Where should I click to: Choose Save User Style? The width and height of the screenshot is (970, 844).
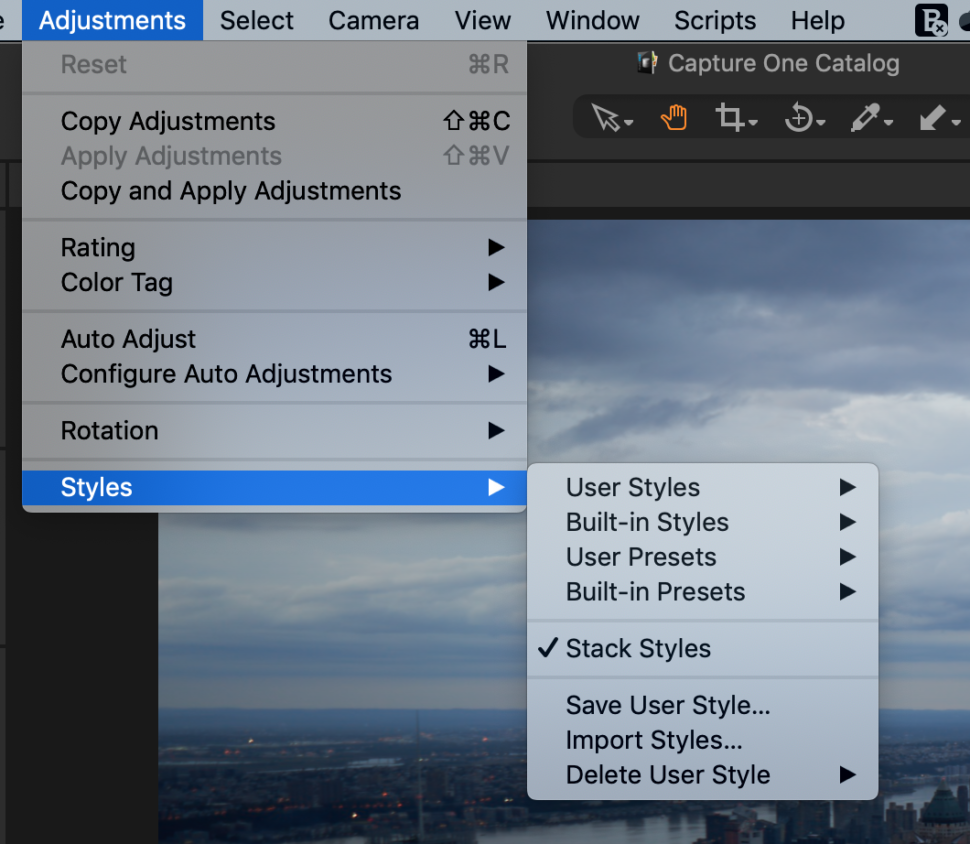tap(667, 705)
